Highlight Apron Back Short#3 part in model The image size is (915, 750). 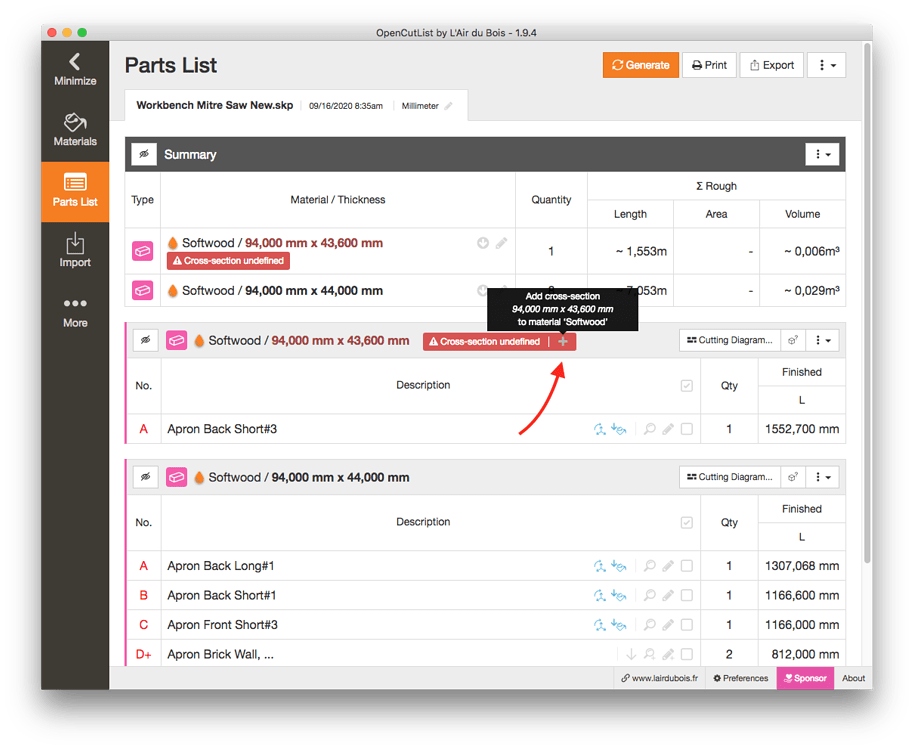[x=600, y=428]
